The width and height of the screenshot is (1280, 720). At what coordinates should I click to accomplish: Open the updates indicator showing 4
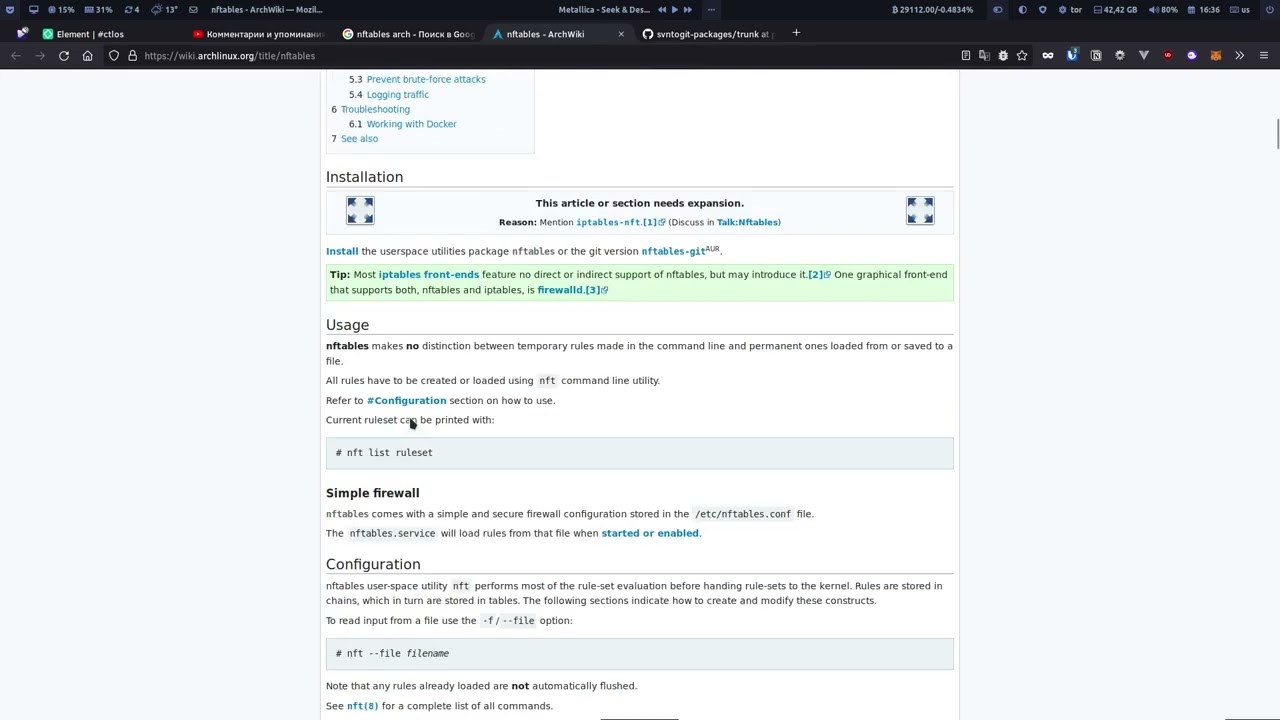tap(131, 10)
